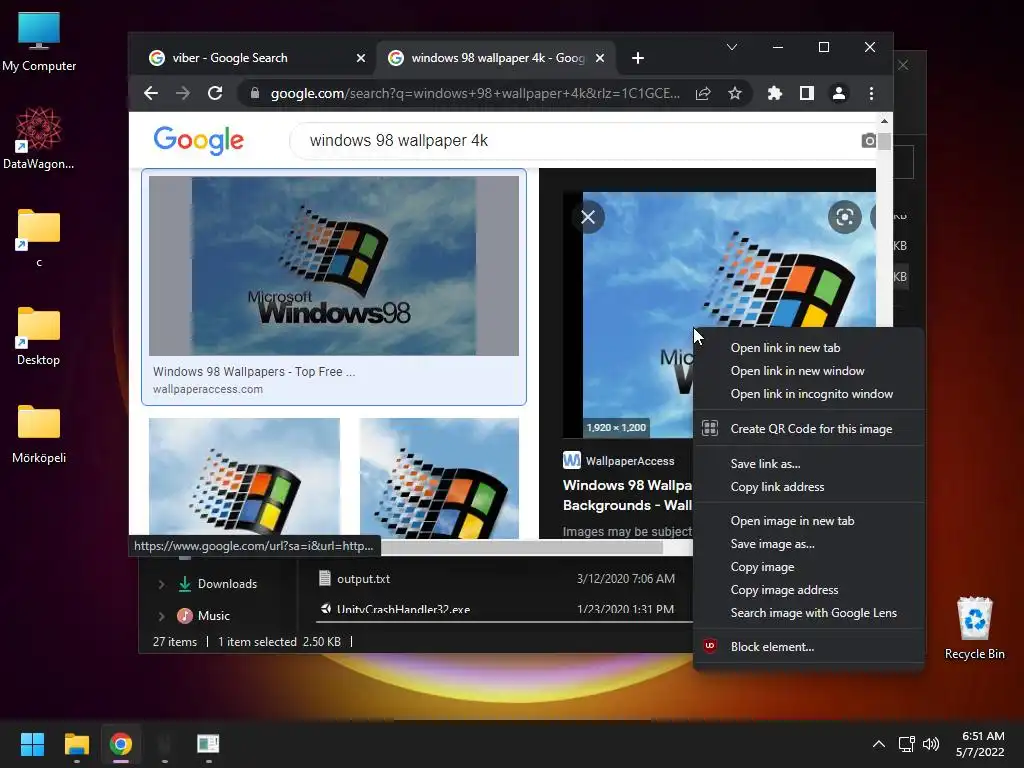Open DataWagon desktop shortcut

(39, 139)
